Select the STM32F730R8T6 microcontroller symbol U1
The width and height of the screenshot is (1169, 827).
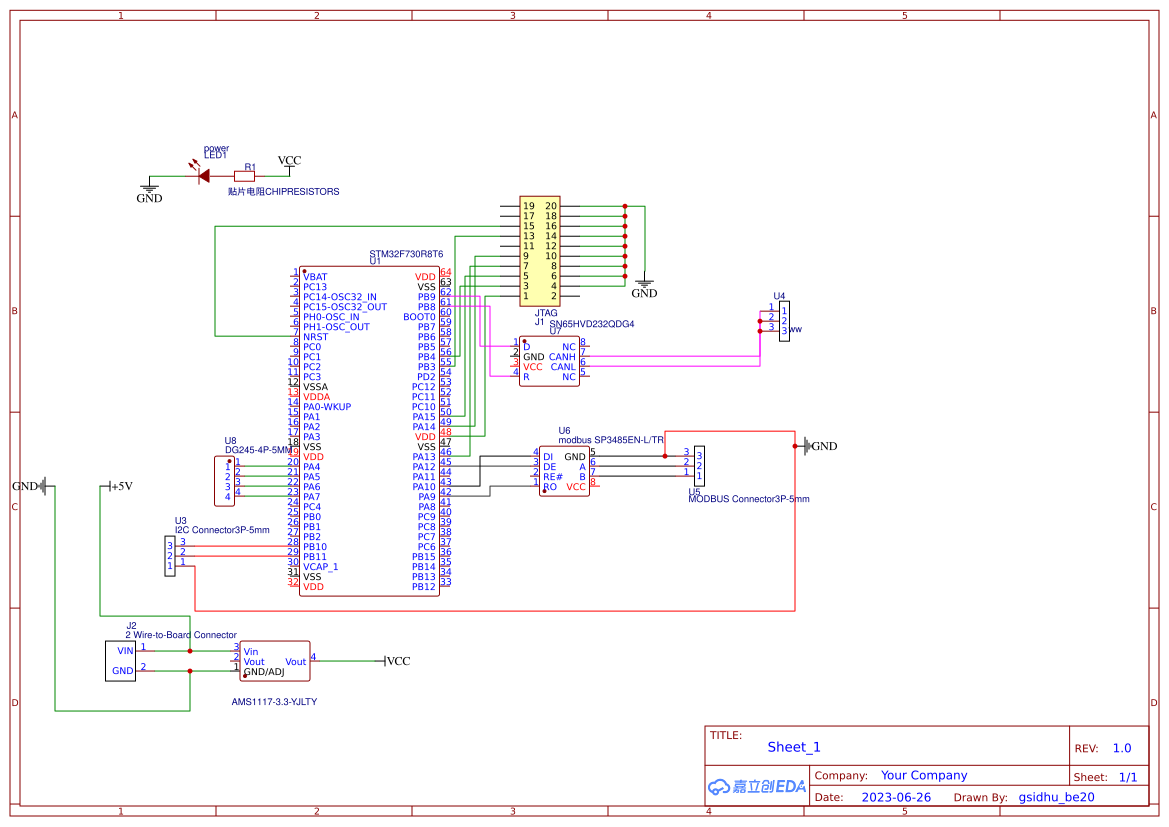click(x=370, y=430)
